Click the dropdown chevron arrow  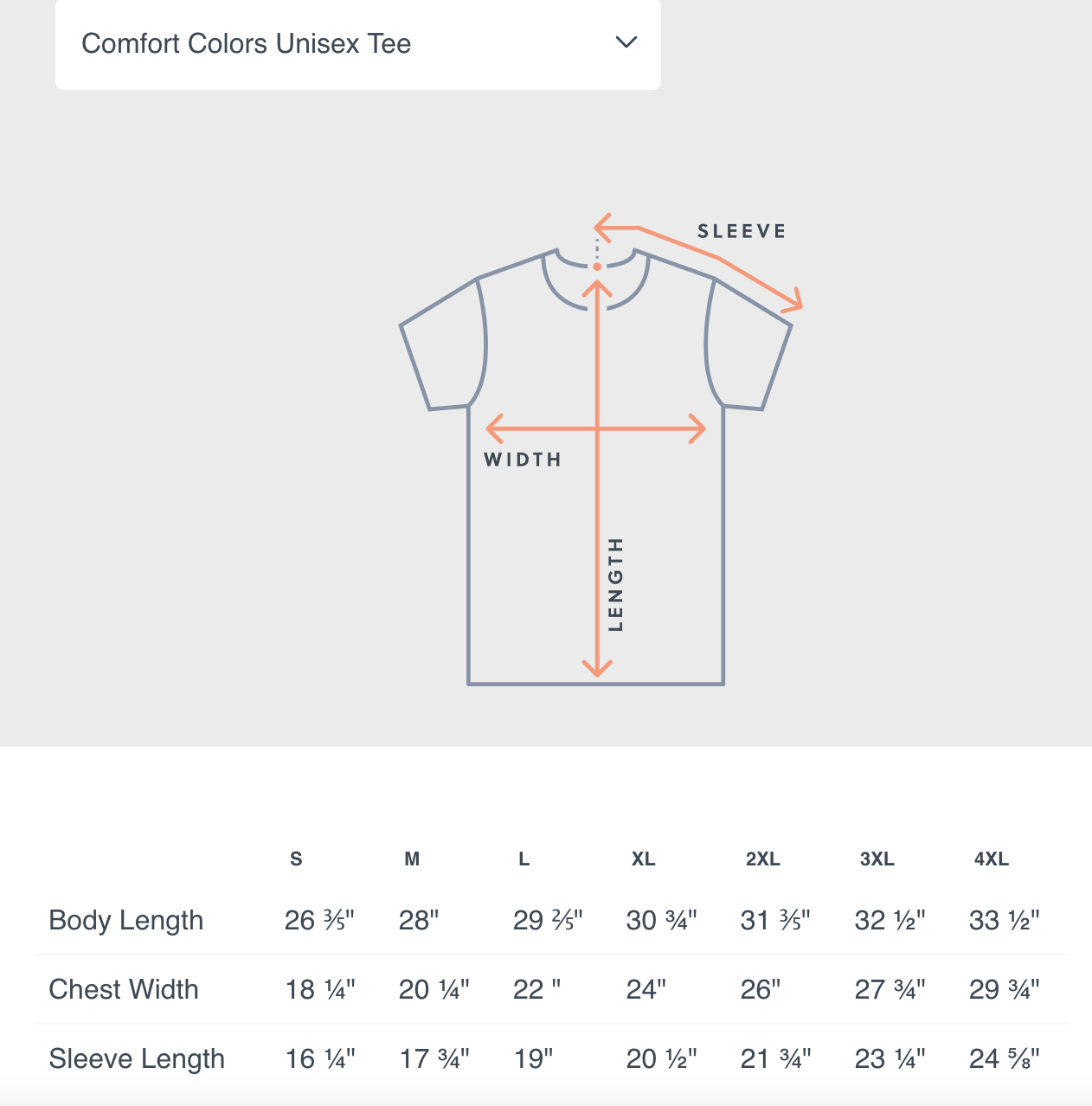tap(626, 42)
